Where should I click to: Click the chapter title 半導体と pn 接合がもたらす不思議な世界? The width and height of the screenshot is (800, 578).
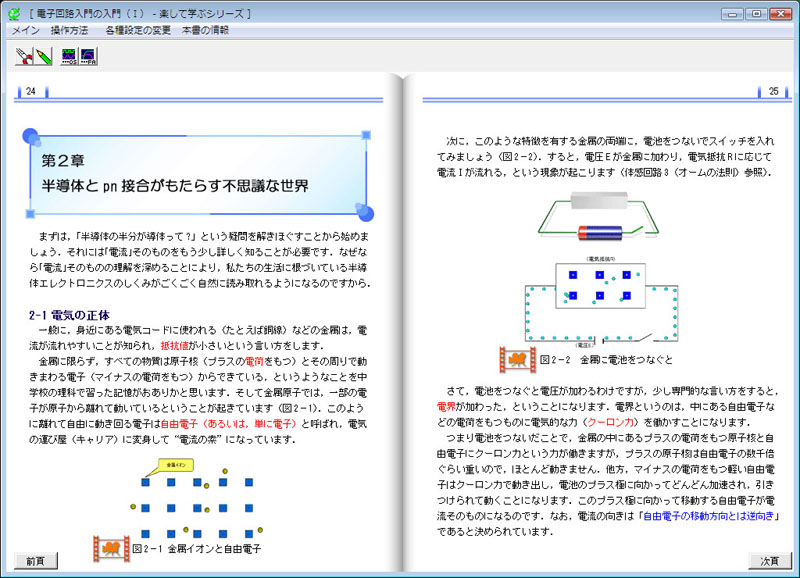(175, 186)
